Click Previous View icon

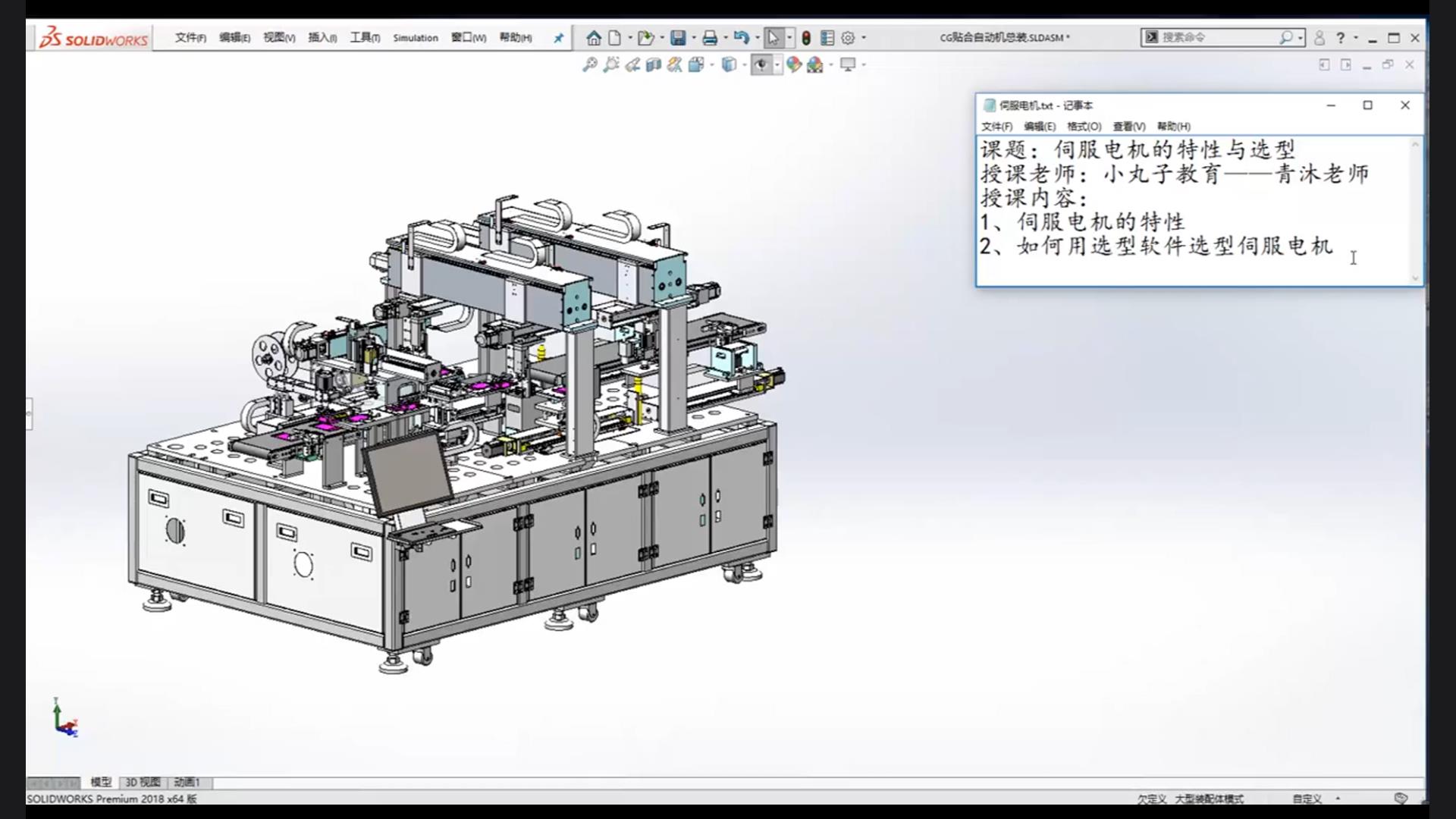(632, 65)
